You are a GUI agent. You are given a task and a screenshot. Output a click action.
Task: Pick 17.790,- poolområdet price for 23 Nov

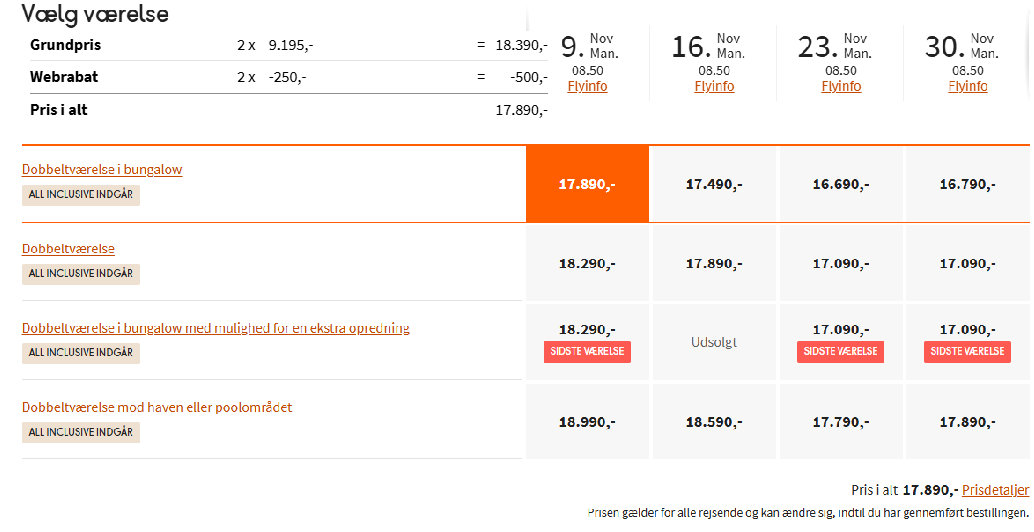(841, 422)
